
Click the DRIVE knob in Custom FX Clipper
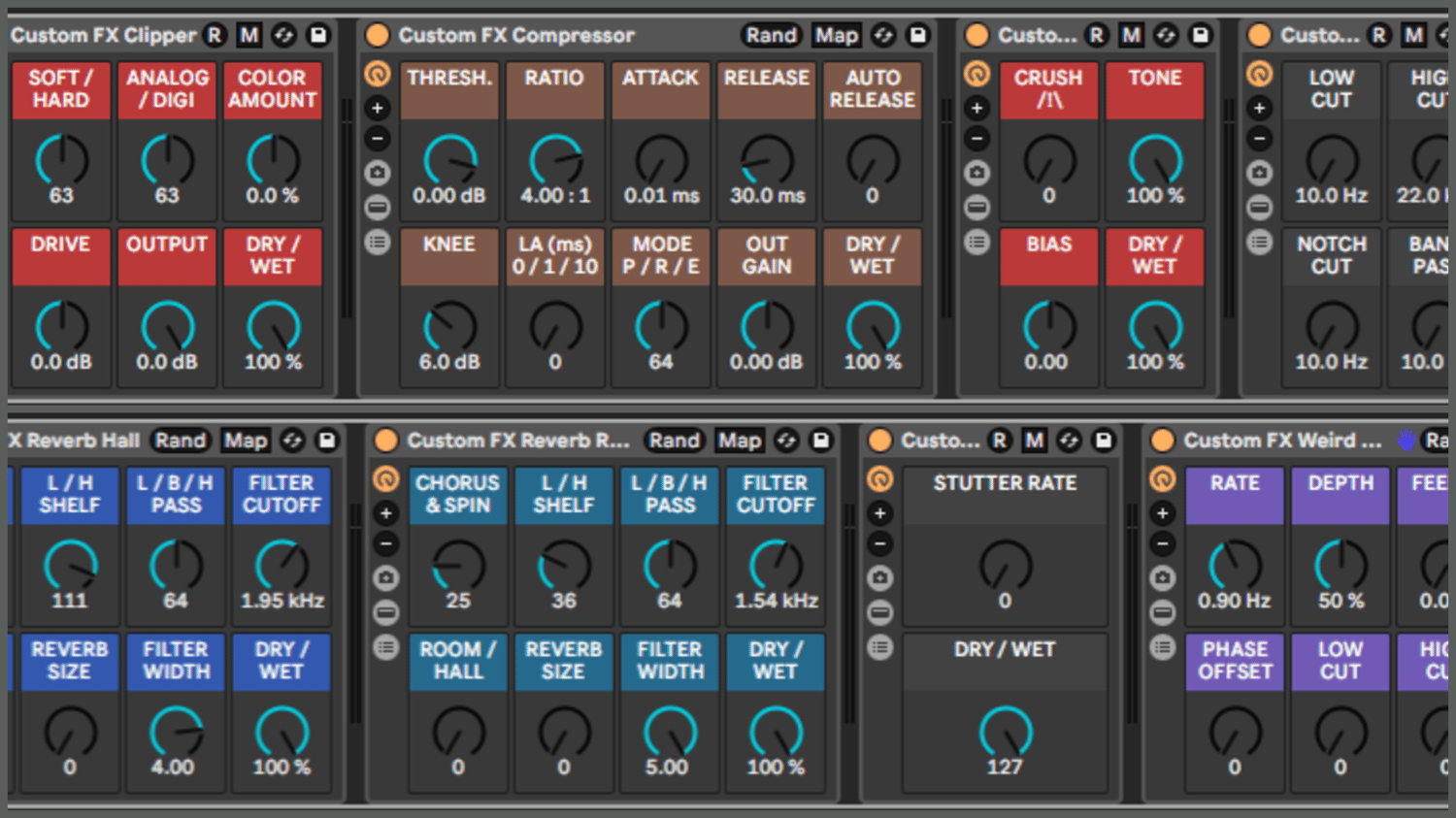click(61, 326)
